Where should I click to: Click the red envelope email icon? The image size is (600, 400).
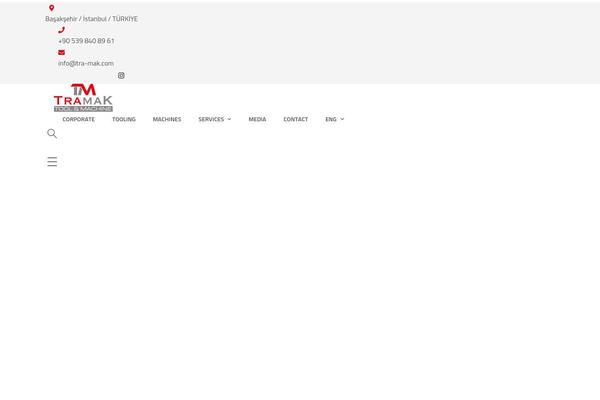point(62,52)
